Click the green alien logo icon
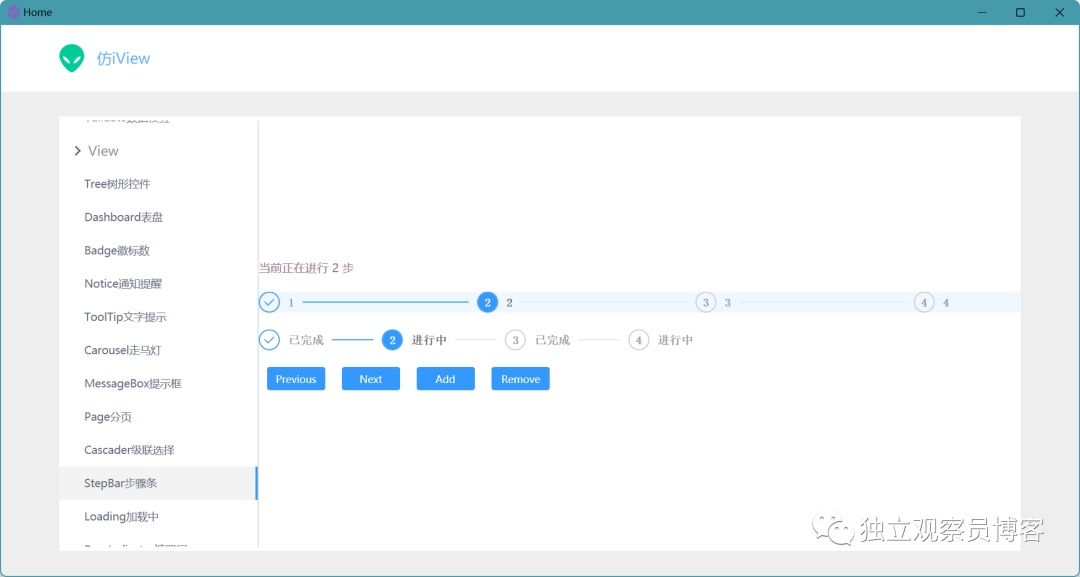The height and width of the screenshot is (577, 1080). pyautogui.click(x=72, y=59)
